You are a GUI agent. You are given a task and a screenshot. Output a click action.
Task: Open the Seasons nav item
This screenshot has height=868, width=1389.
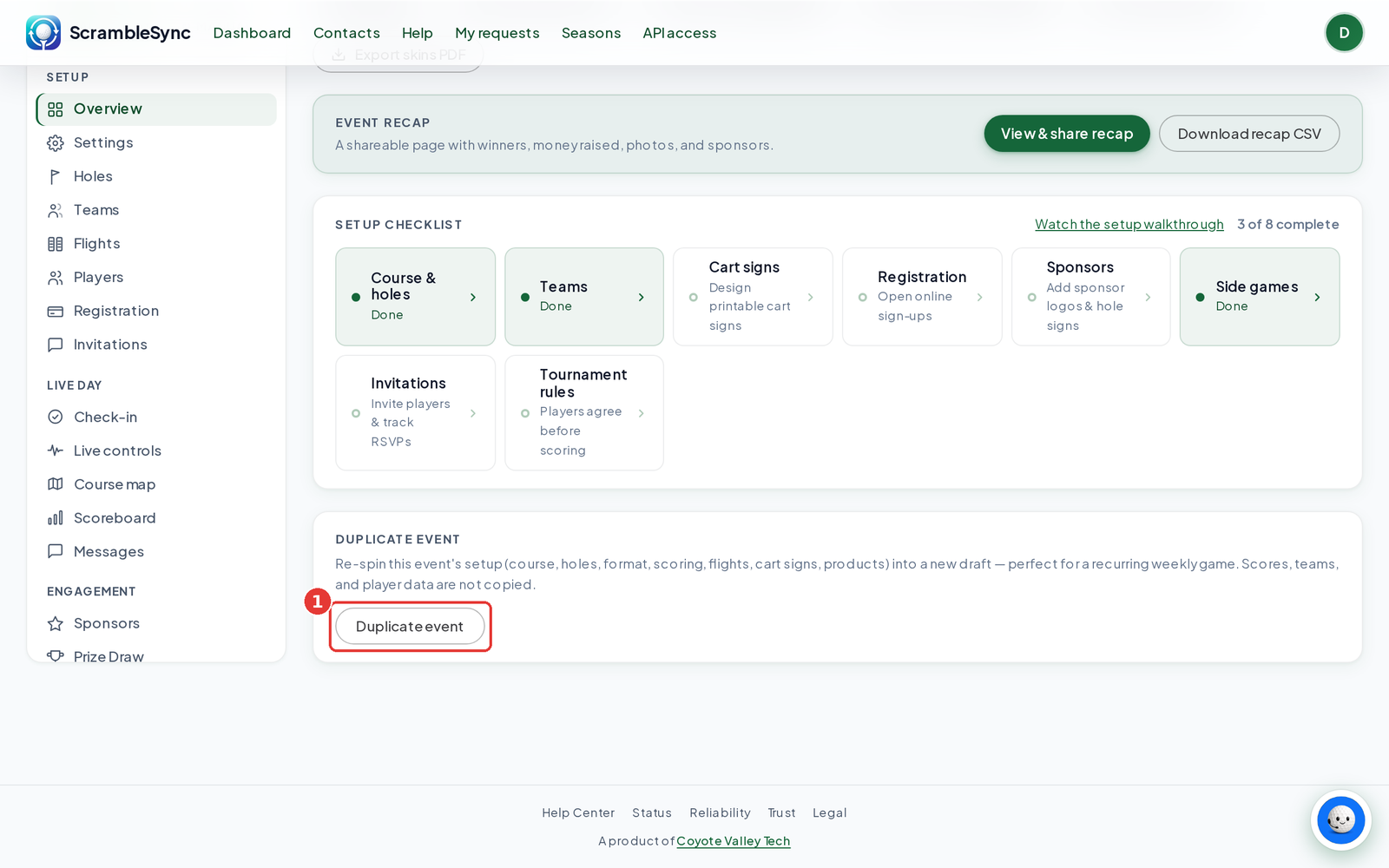click(591, 33)
